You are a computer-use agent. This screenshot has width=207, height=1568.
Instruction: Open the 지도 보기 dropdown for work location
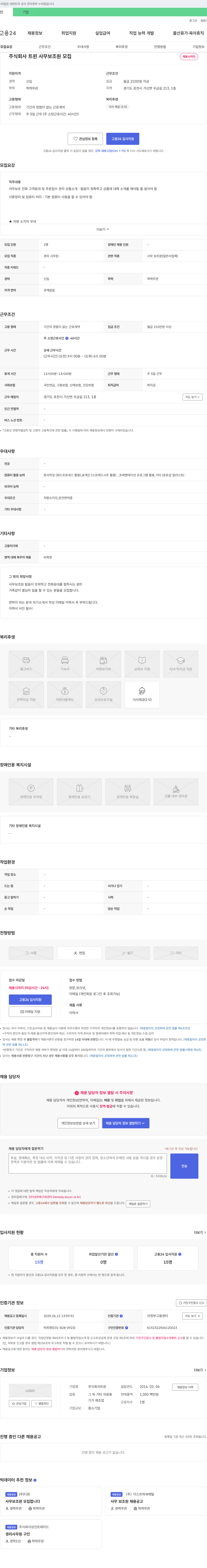[192, 397]
